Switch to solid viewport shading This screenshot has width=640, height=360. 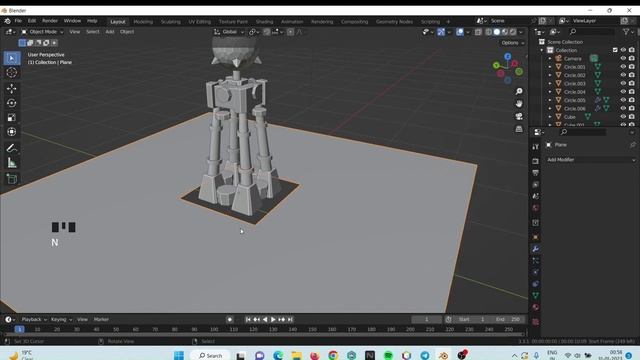click(x=497, y=32)
